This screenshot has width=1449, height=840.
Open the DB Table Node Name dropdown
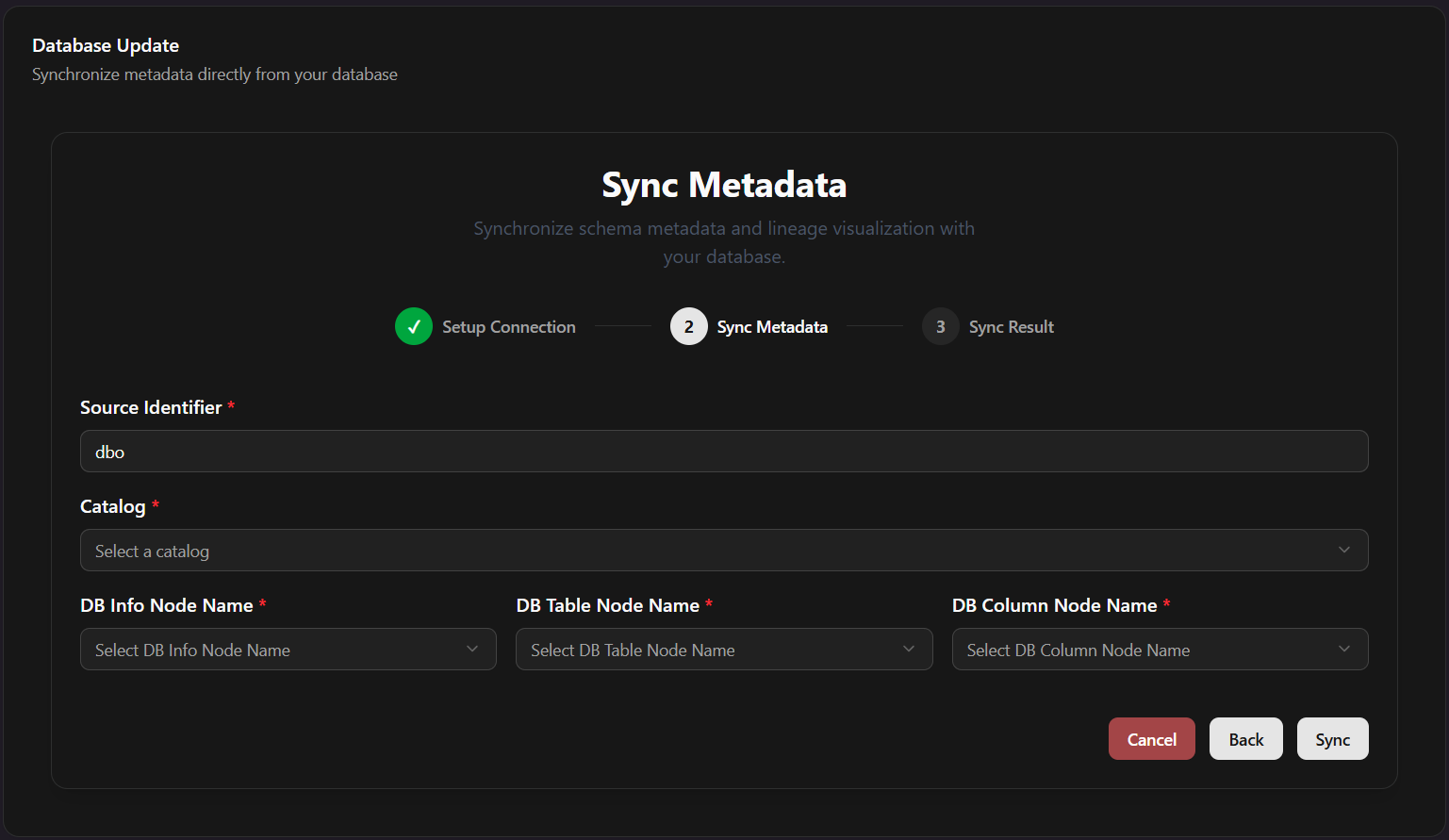click(724, 650)
